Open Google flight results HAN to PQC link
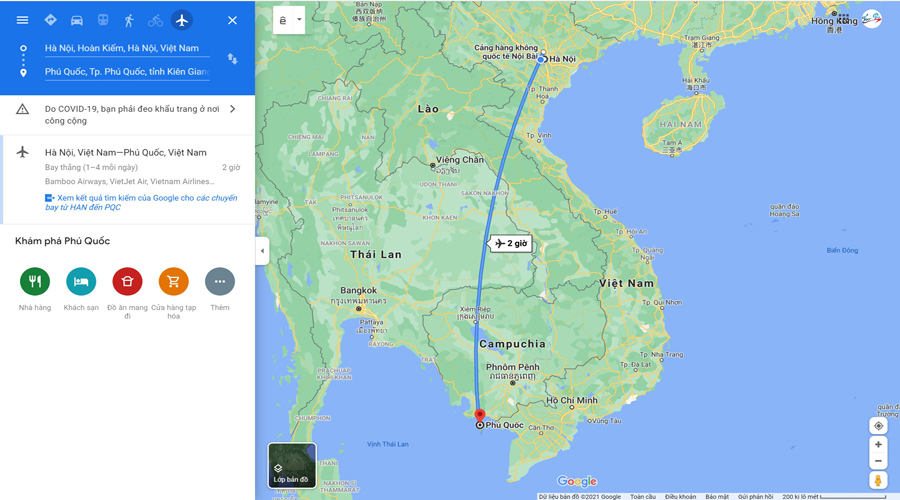Screen dimensions: 900x500 (x=141, y=202)
